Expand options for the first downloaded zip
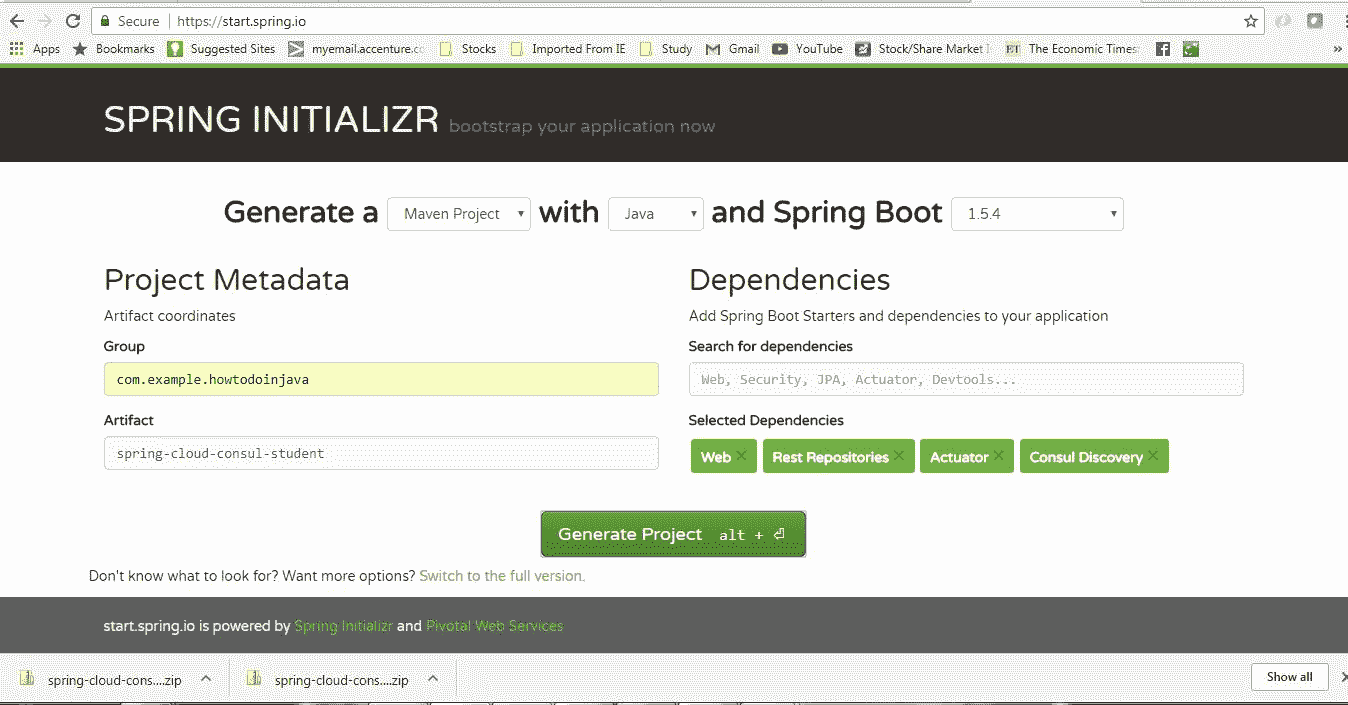The width and height of the screenshot is (1348, 705). (206, 678)
